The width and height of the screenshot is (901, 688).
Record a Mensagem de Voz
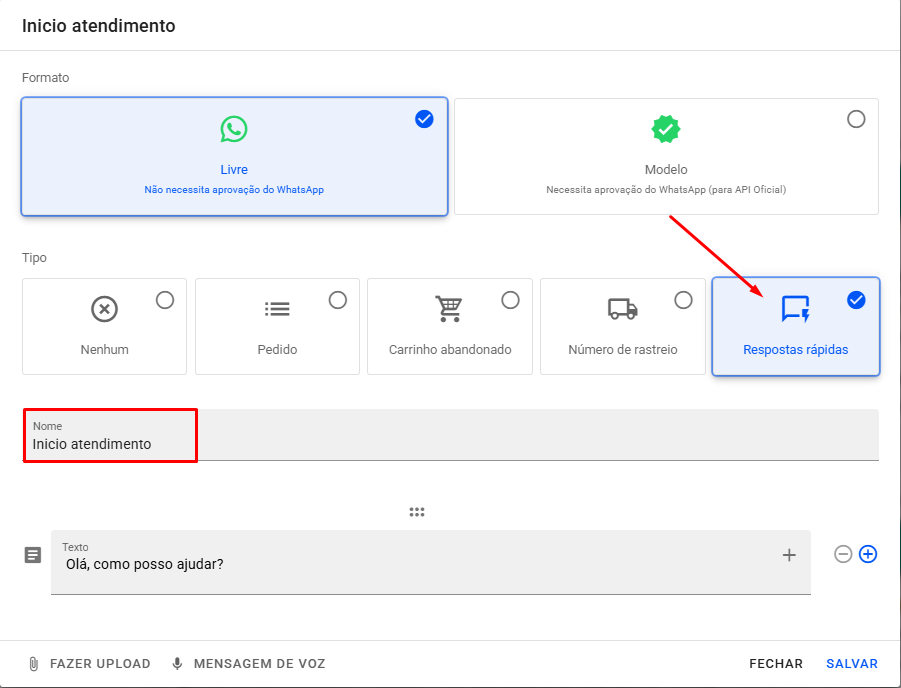[x=248, y=664]
